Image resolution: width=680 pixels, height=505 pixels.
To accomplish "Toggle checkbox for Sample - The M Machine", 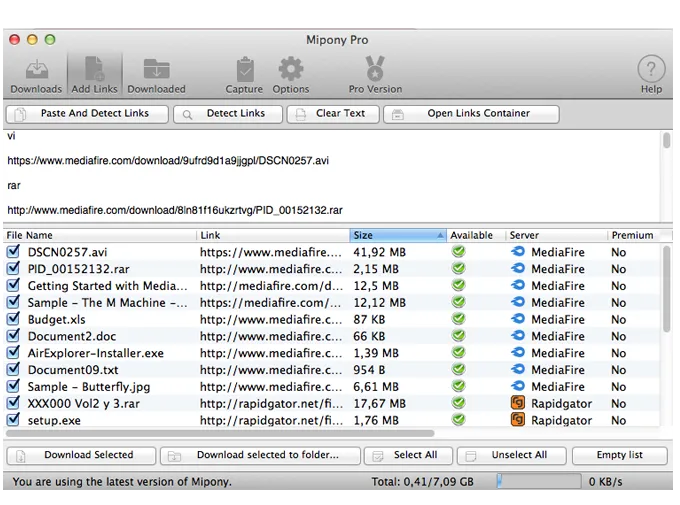I will (x=13, y=302).
